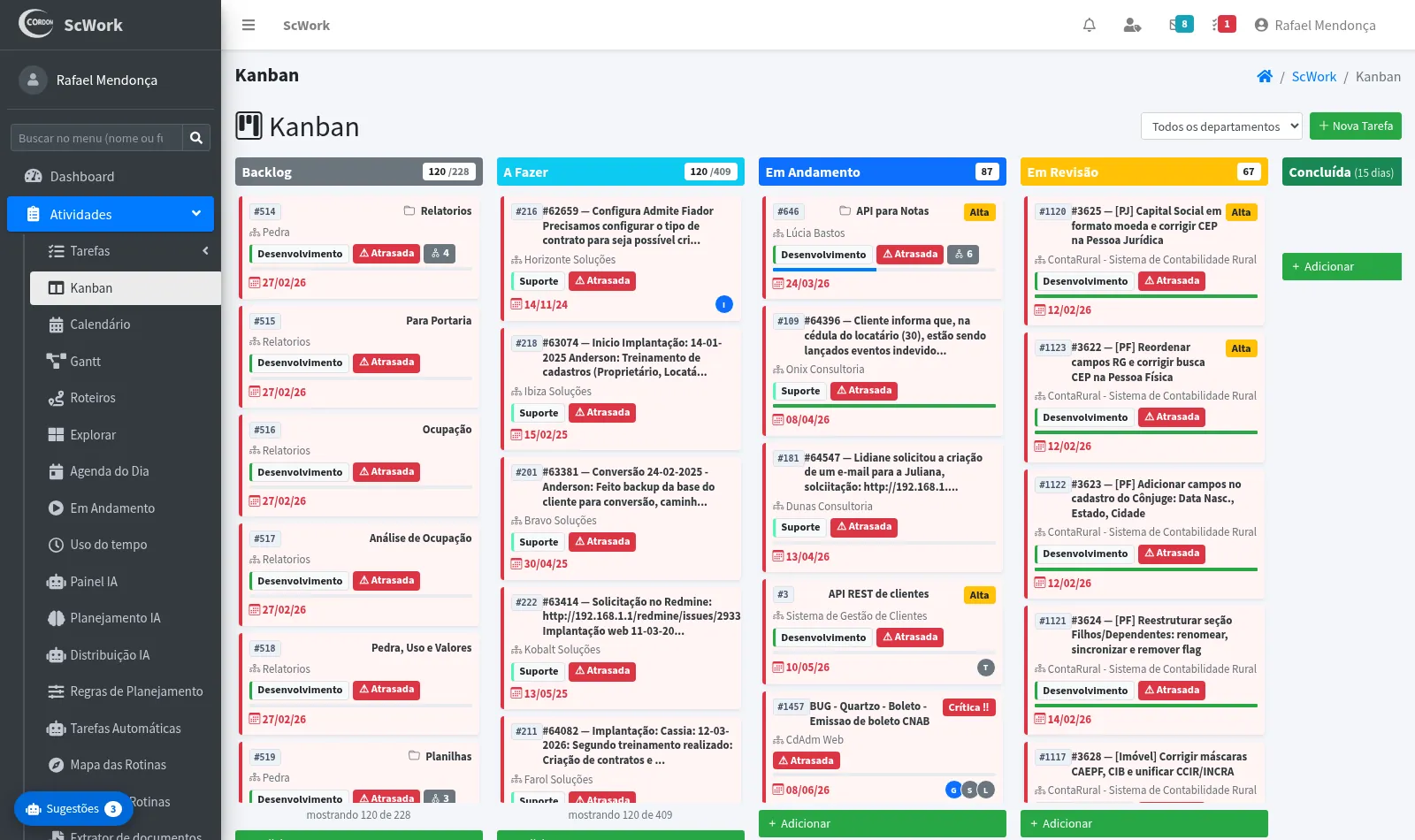Open the Explorar sidebar item

pyautogui.click(x=126, y=435)
